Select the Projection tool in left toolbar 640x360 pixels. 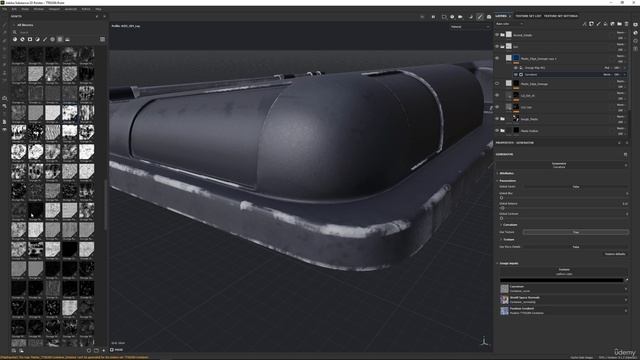(x=4, y=41)
